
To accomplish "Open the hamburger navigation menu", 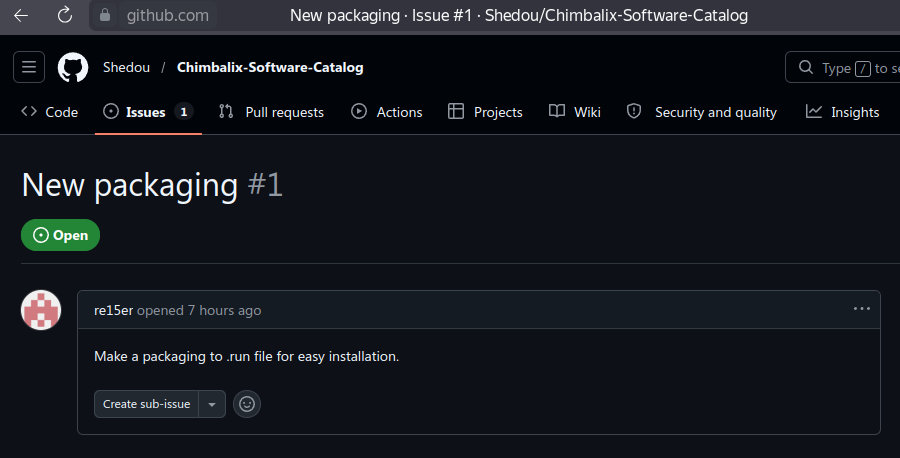I will click(29, 67).
